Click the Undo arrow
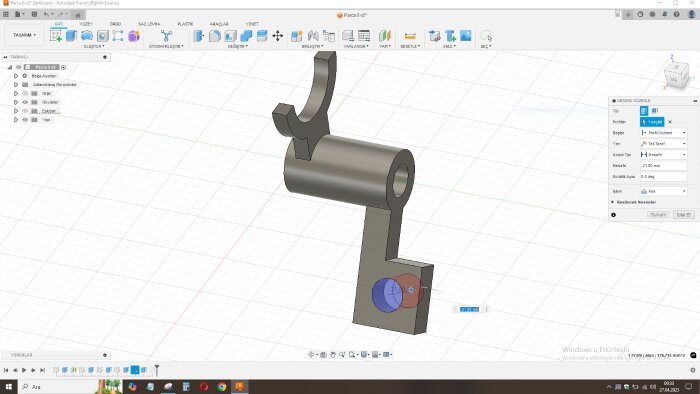Image resolution: width=700 pixels, height=394 pixels. pyautogui.click(x=46, y=14)
